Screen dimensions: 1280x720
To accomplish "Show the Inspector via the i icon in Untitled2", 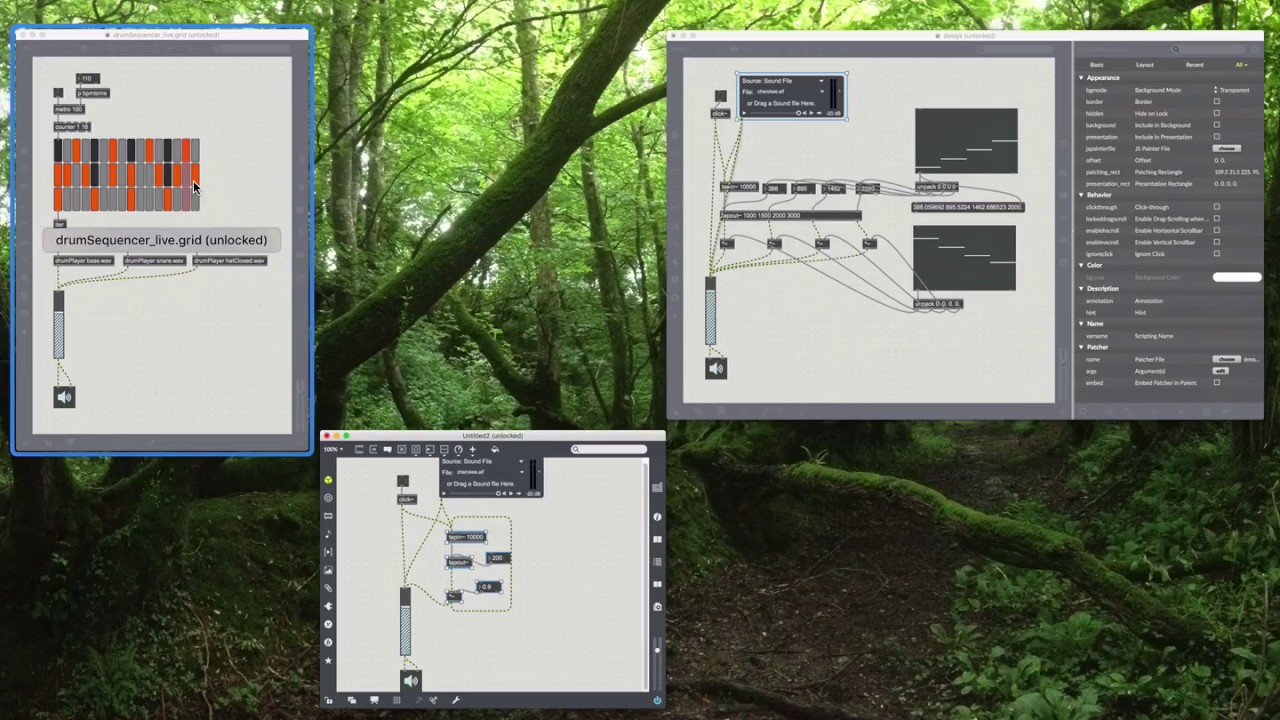I will click(657, 517).
